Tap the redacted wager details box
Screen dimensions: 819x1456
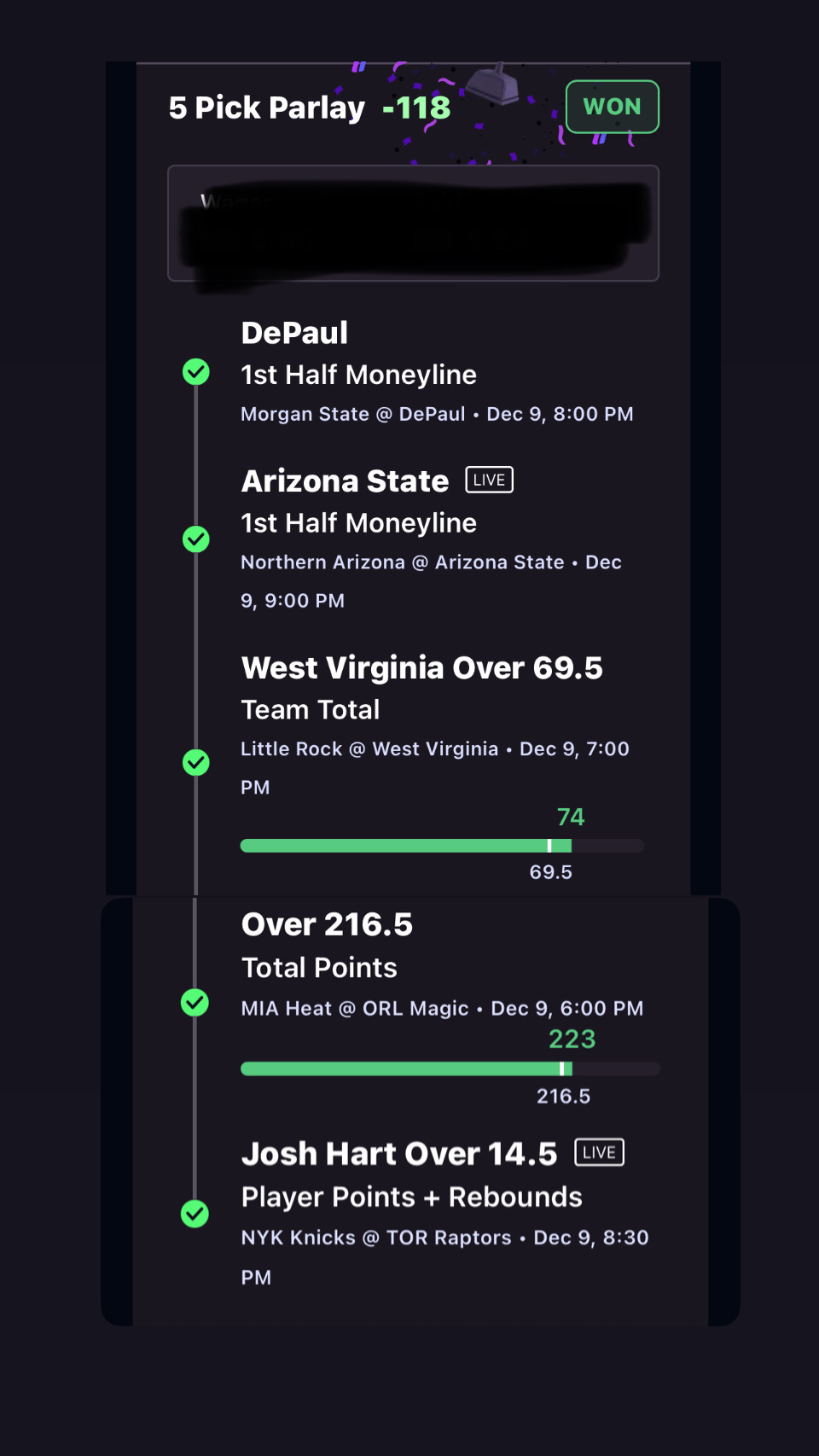coord(413,224)
